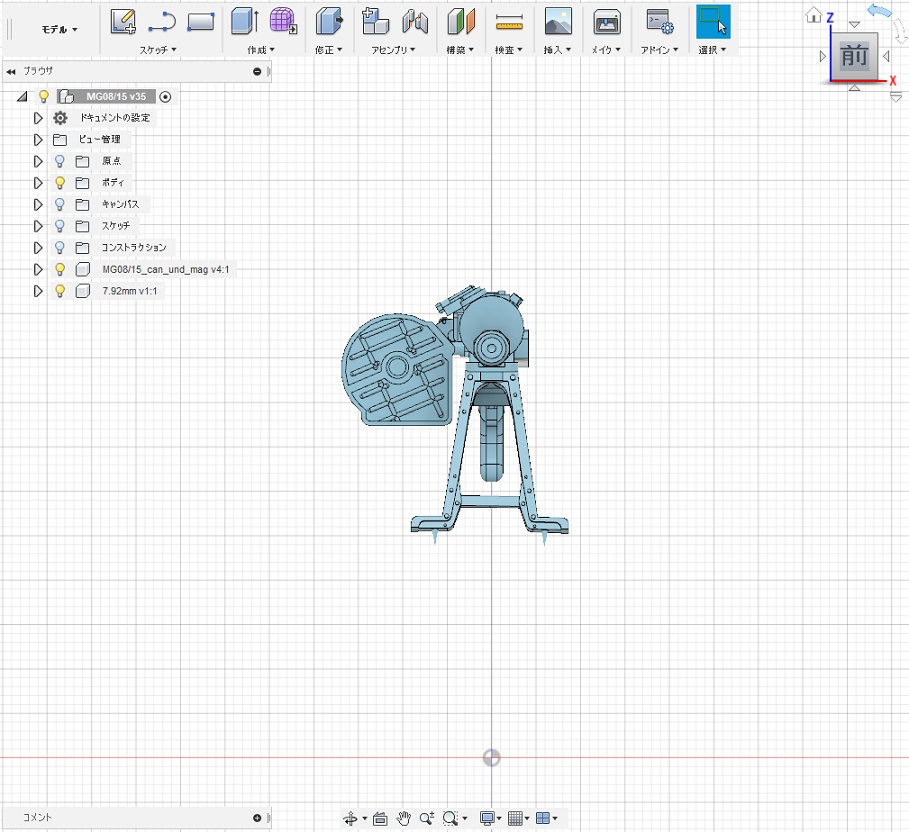Image resolution: width=909 pixels, height=832 pixels.
Task: Click the Look At icon in navigation bar
Action: 380,818
